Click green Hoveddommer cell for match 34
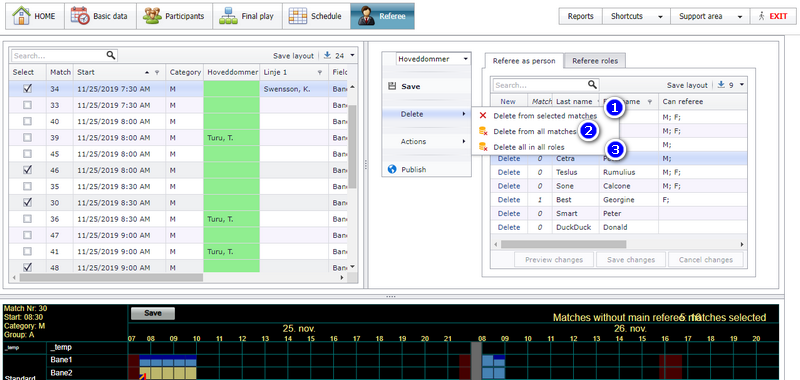The width and height of the screenshot is (800, 380). (232, 89)
